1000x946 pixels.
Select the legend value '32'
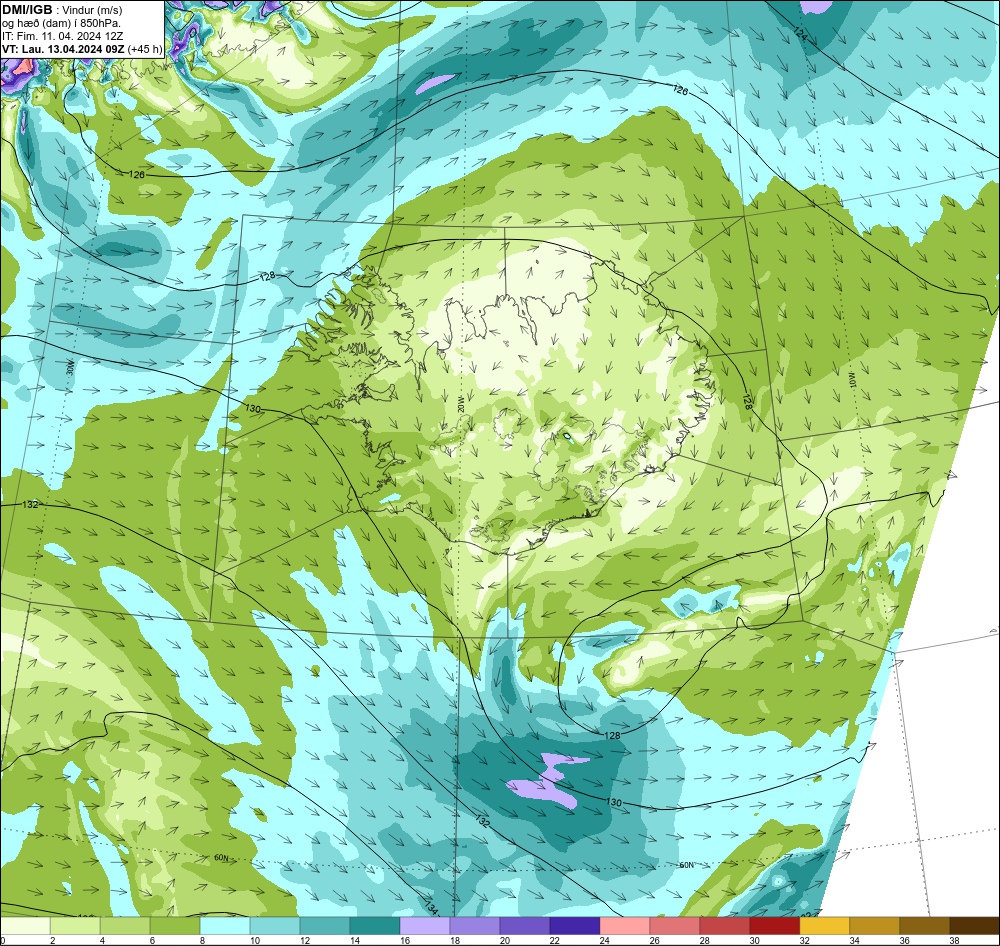point(804,940)
